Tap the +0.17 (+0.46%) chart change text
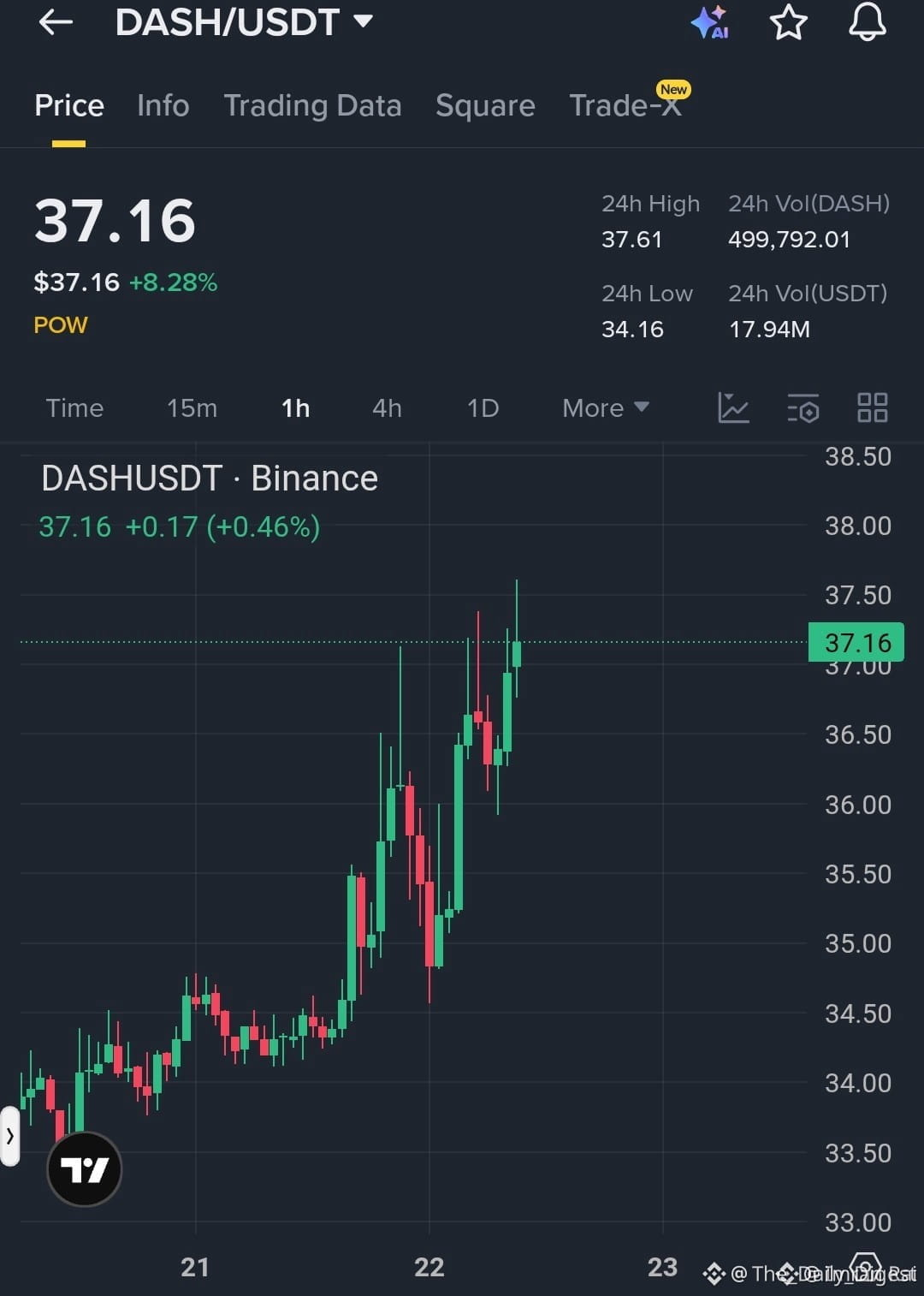 222,526
